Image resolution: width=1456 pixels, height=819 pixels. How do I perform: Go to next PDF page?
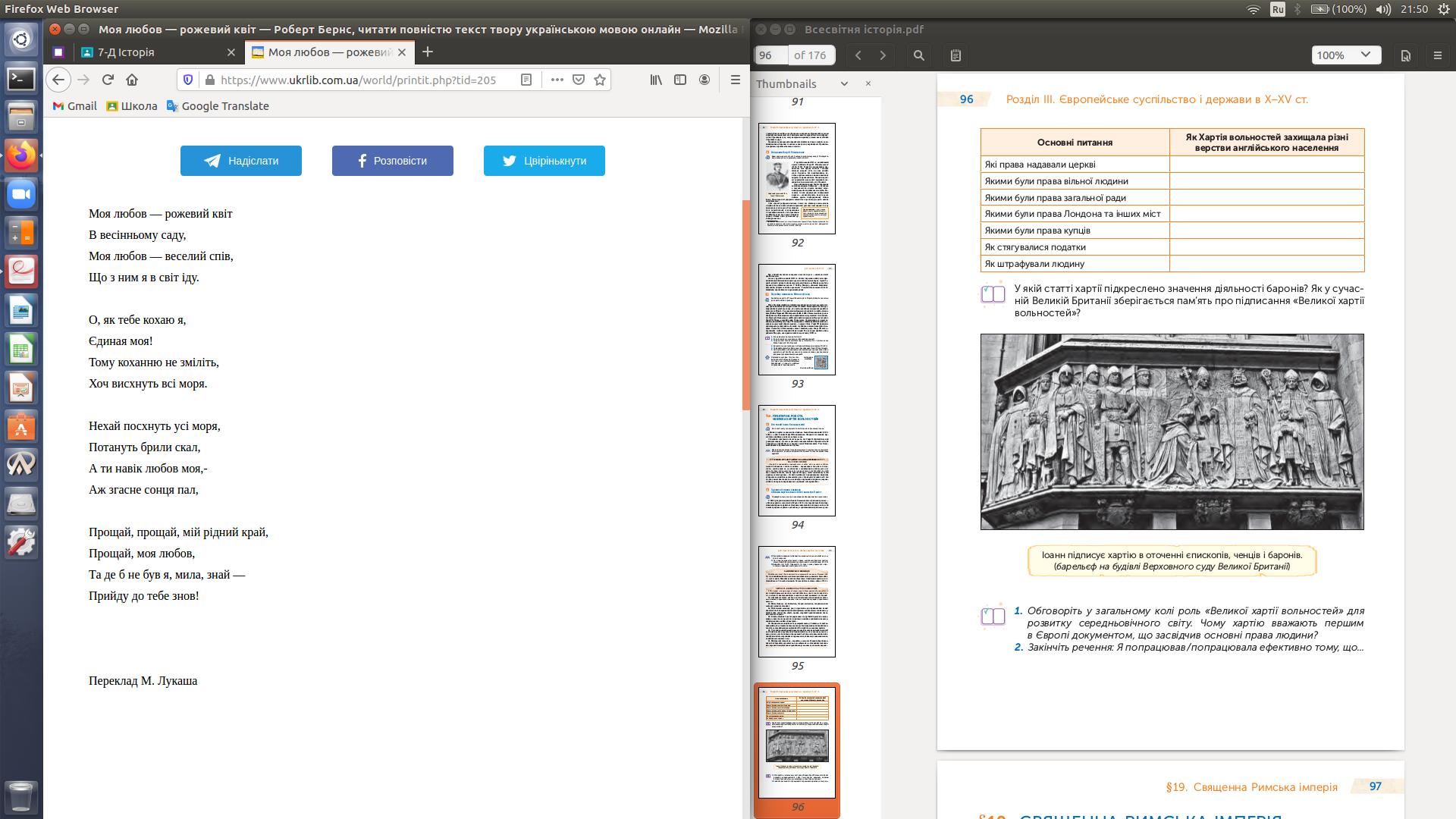point(883,55)
